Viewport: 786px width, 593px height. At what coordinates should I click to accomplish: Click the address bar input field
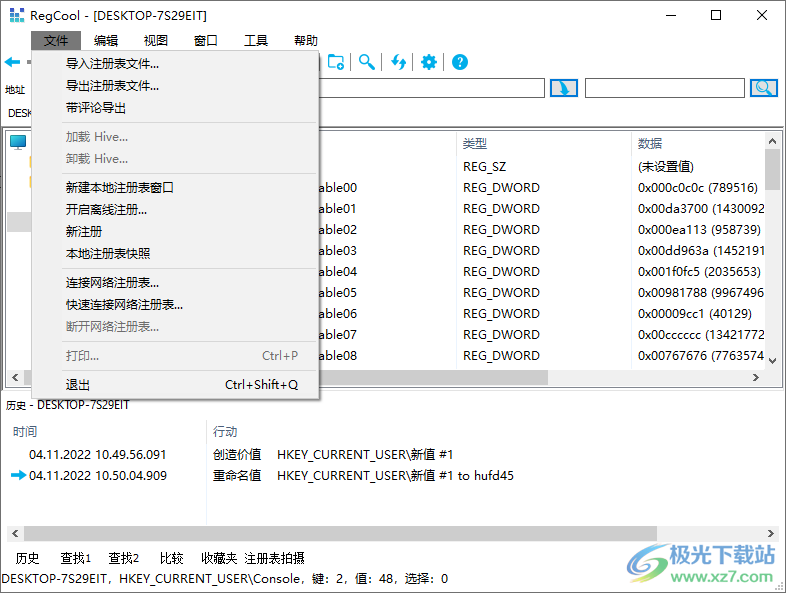click(431, 88)
